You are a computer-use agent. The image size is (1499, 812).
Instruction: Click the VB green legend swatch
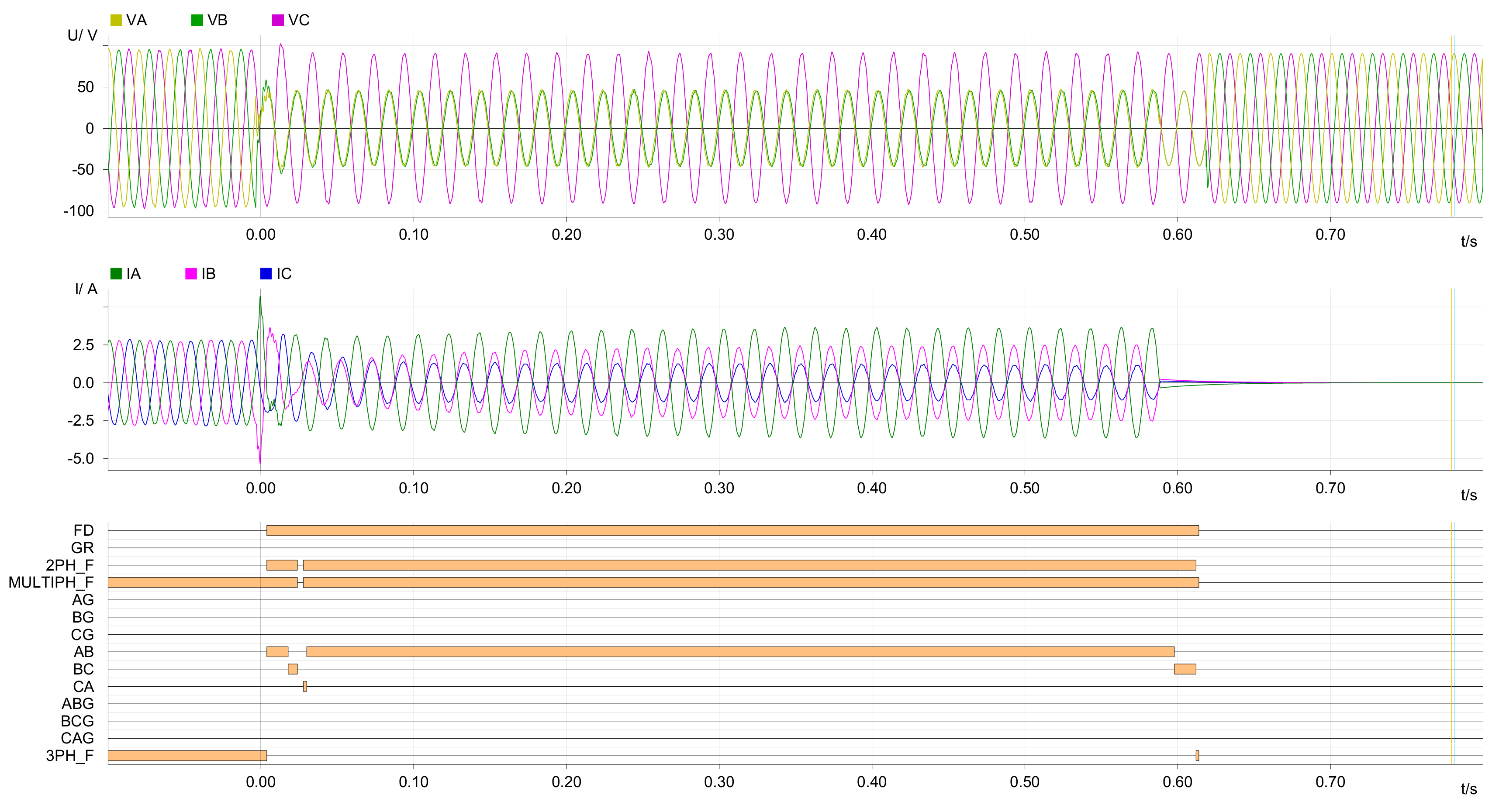(197, 21)
